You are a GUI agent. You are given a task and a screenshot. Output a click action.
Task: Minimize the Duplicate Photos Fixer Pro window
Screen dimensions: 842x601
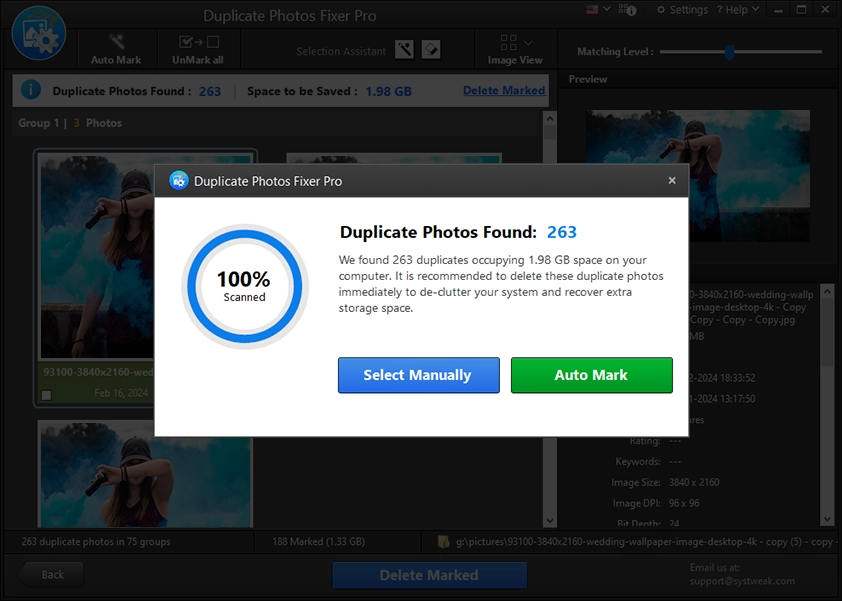point(778,10)
